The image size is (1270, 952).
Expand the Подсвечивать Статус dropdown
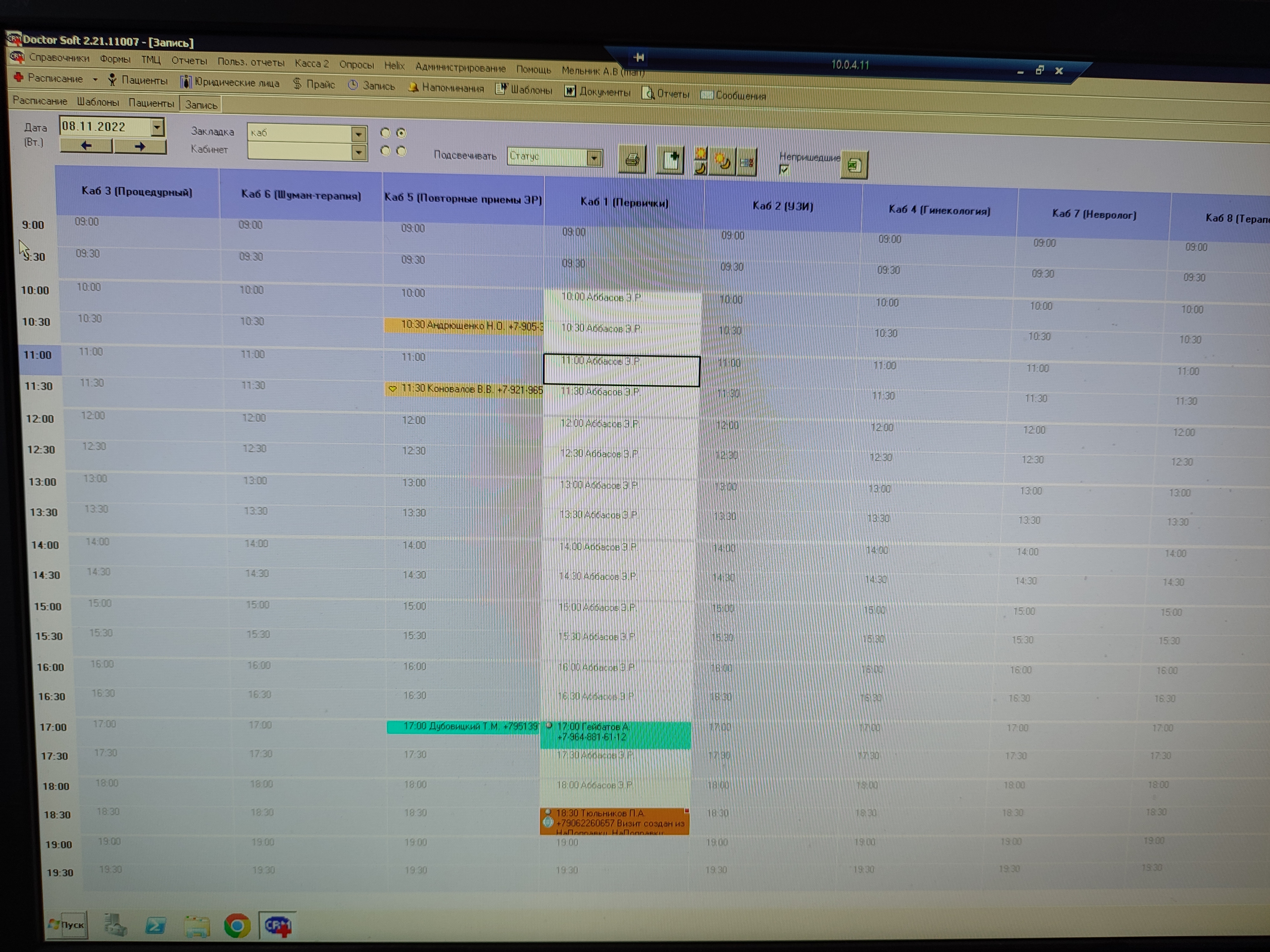[x=594, y=158]
